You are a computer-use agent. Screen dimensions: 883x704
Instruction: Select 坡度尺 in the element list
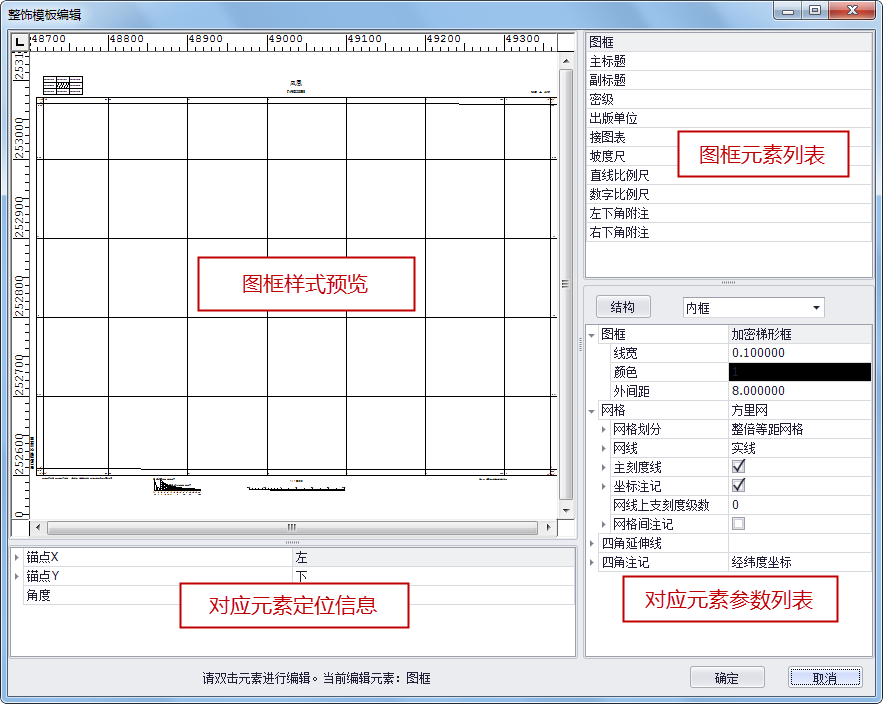608,157
